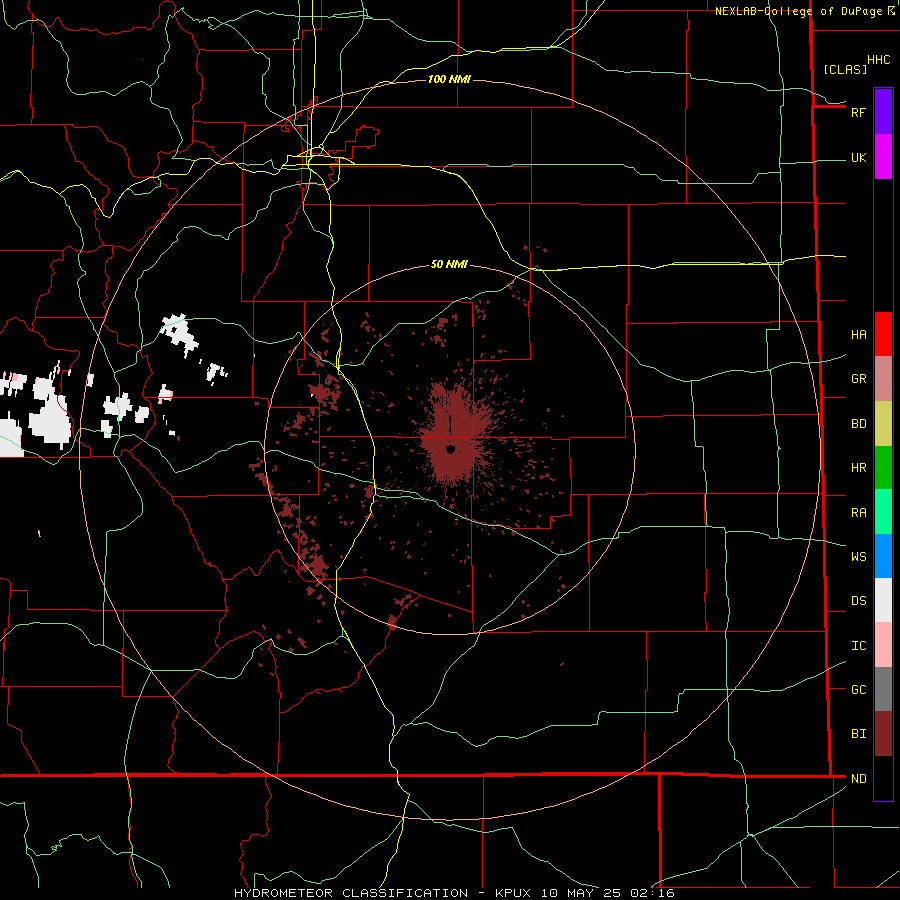The image size is (900, 900).
Task: Click the dusty pink GR legend swatch
Action: 883,378
